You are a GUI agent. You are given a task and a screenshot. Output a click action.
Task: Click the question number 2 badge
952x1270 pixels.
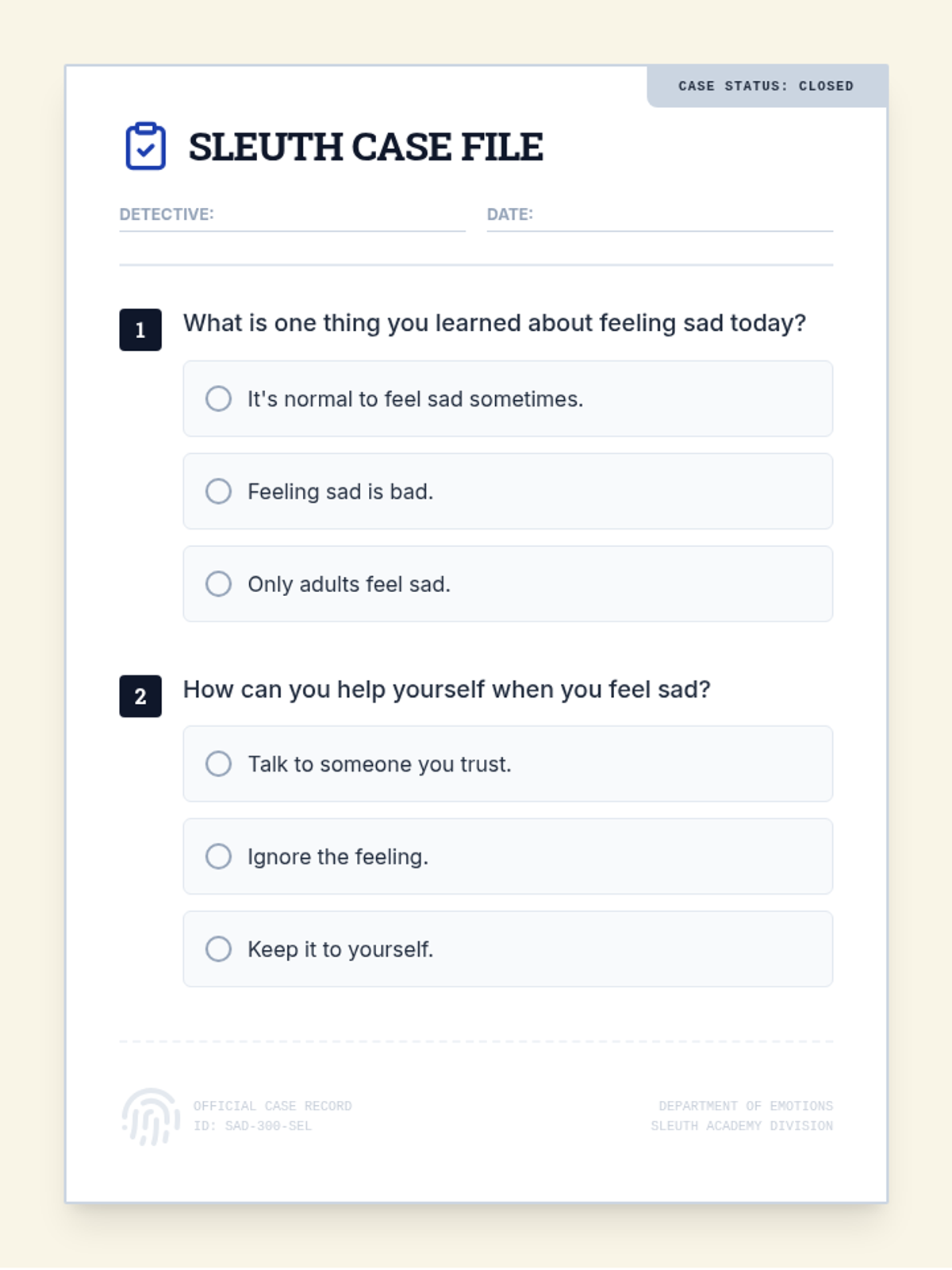point(140,696)
